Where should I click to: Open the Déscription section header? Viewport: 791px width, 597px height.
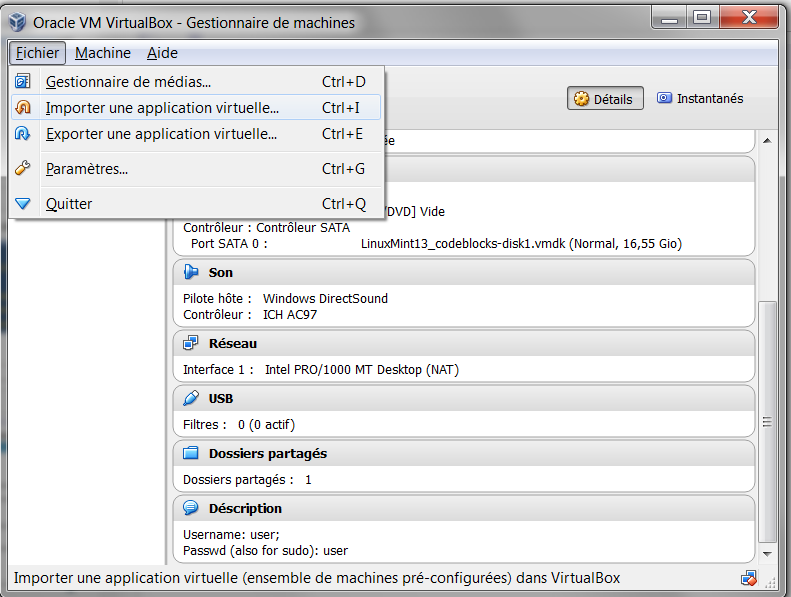point(464,508)
